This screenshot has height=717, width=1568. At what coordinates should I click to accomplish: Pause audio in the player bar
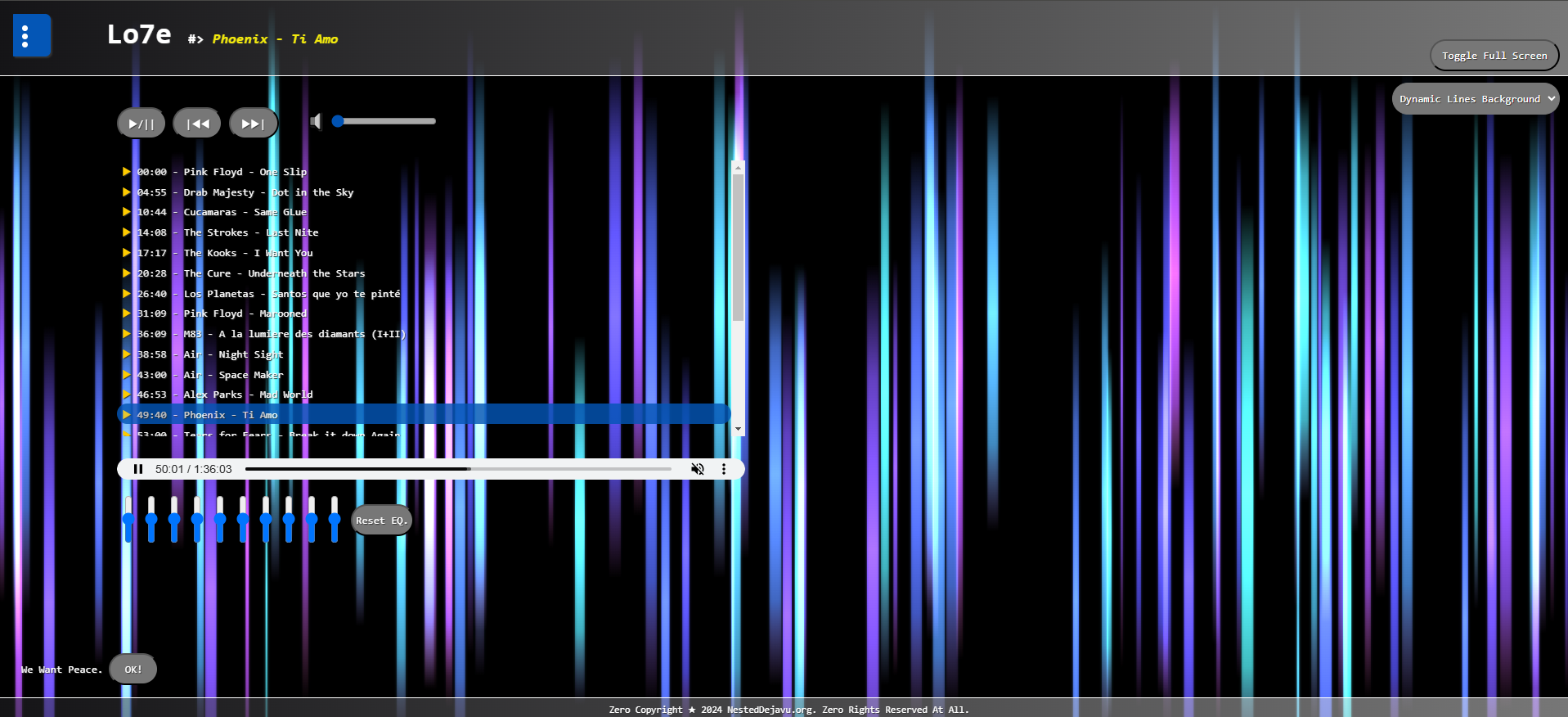coord(138,469)
